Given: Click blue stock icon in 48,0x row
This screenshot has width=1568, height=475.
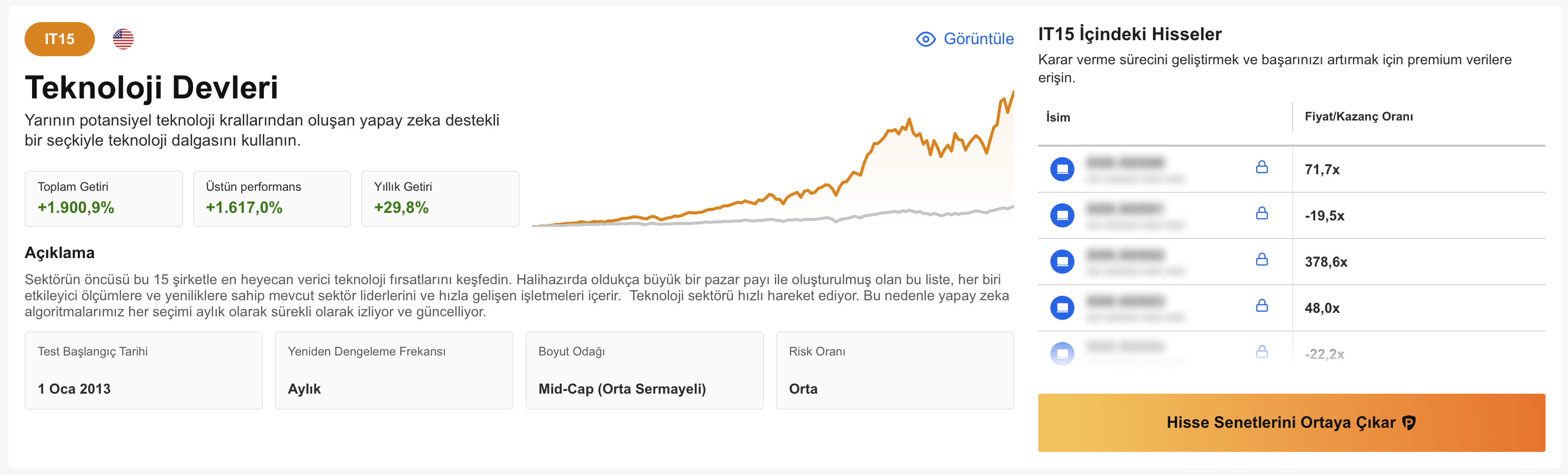Looking at the screenshot, I should (x=1062, y=308).
